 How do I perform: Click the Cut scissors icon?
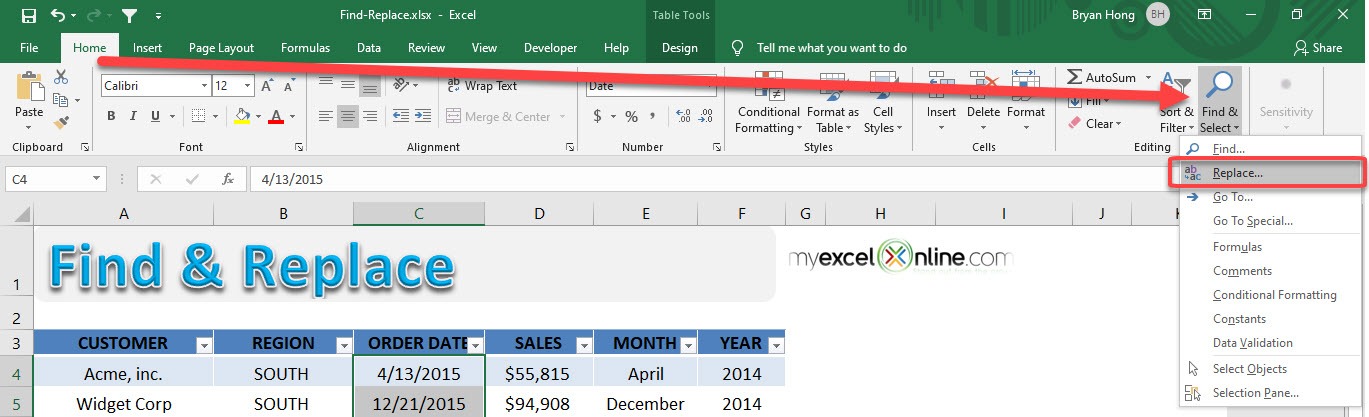click(62, 77)
